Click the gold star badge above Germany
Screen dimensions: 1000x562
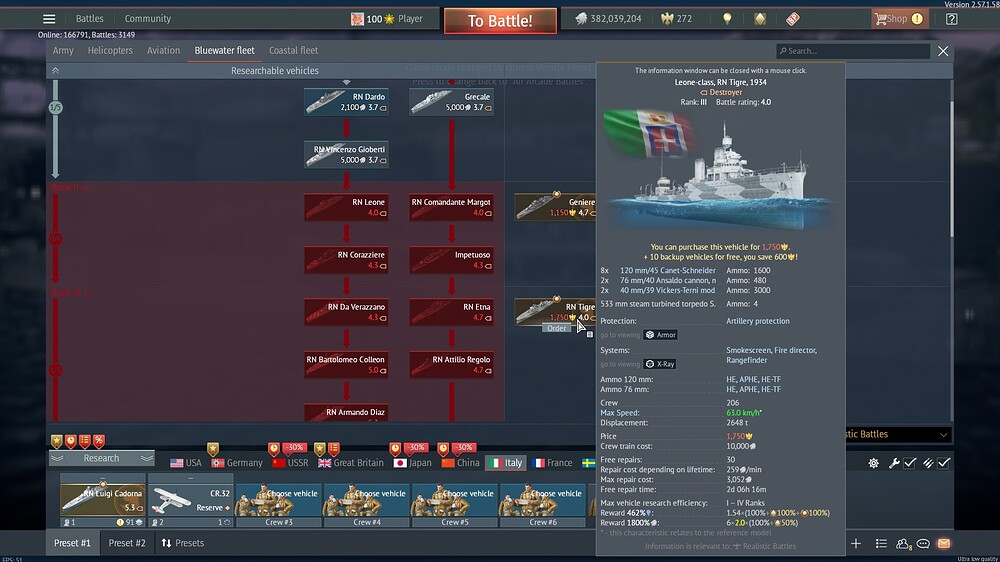tap(213, 449)
